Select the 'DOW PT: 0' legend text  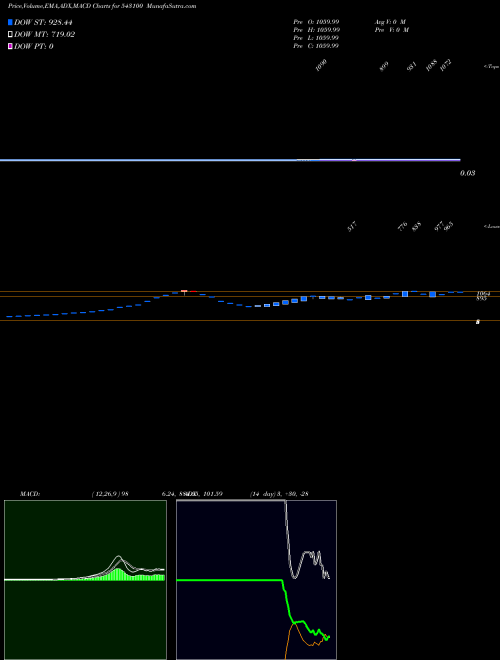pyautogui.click(x=34, y=46)
